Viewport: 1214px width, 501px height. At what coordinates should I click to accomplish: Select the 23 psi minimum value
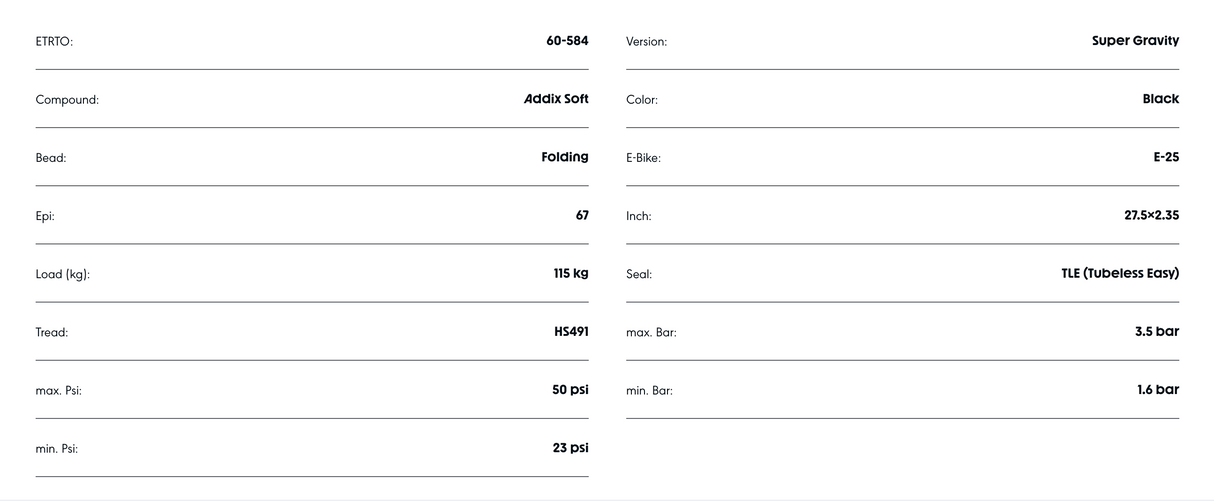tap(570, 448)
